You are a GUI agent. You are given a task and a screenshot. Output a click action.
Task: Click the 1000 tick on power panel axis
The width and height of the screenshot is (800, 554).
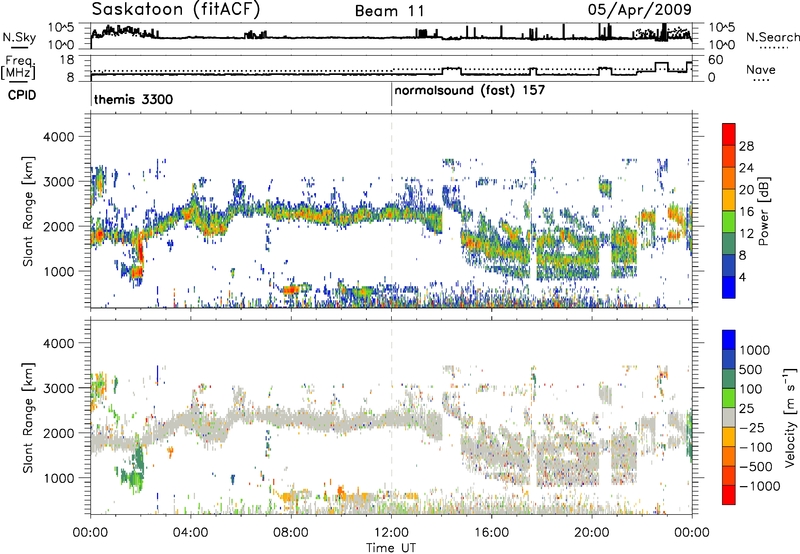click(x=58, y=271)
